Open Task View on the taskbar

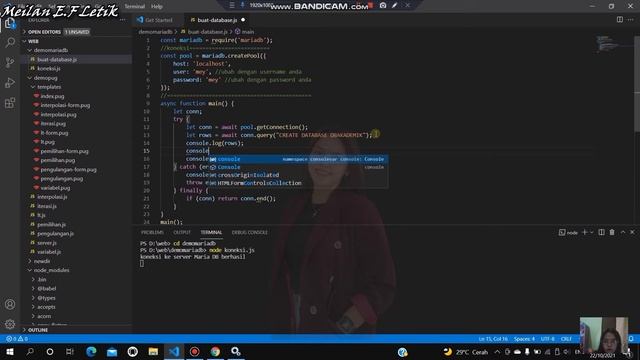coord(70,351)
